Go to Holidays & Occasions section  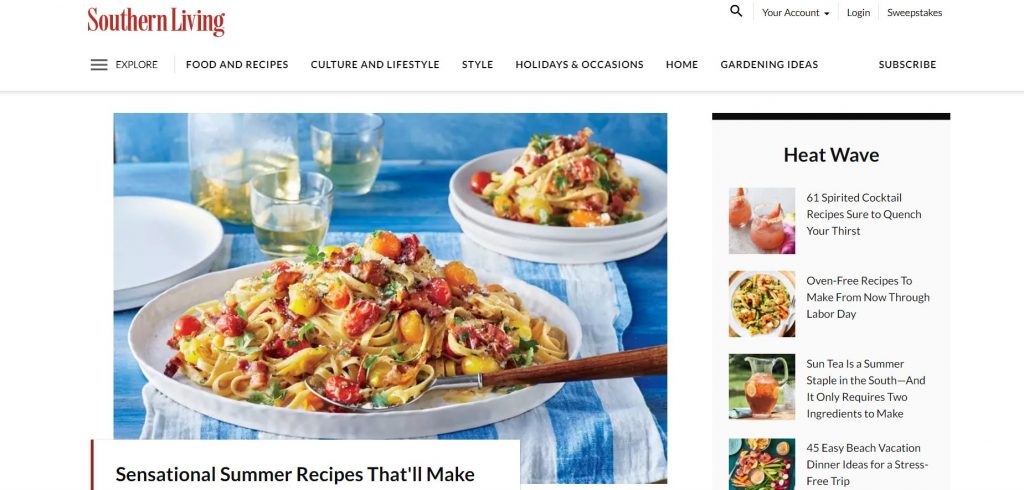pos(579,65)
